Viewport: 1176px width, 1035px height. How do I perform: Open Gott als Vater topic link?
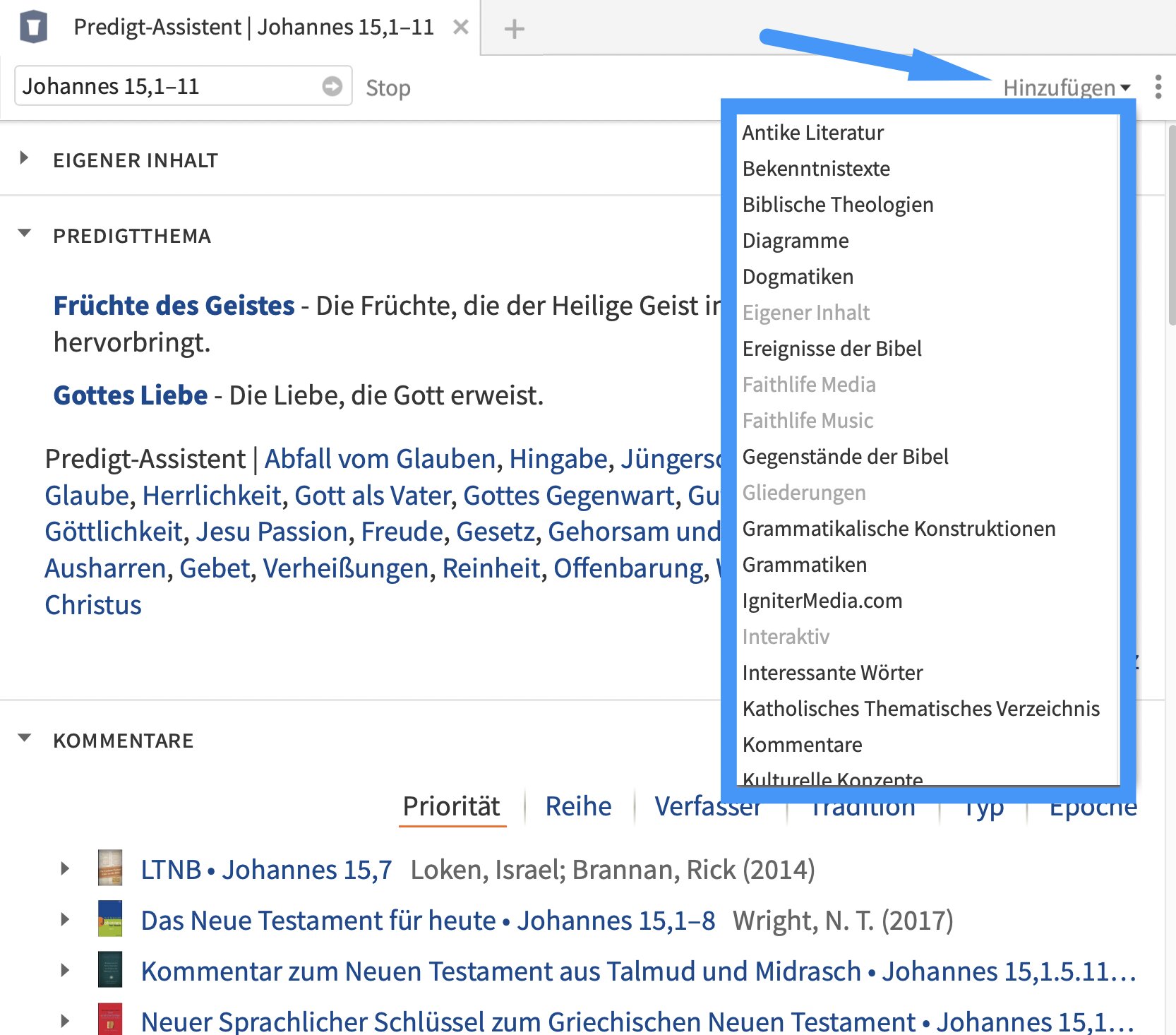click(x=373, y=496)
